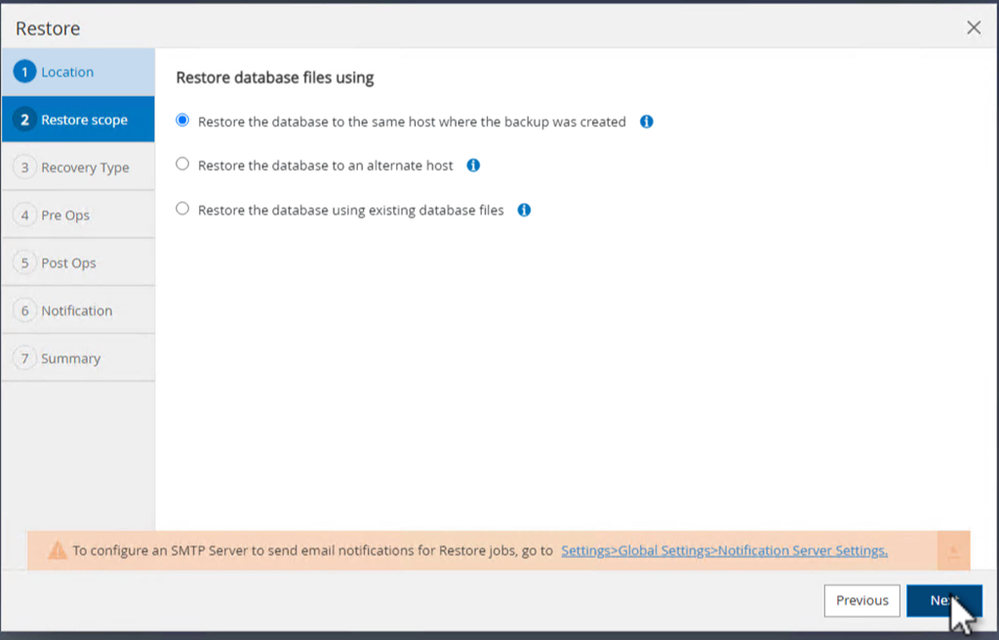This screenshot has width=999, height=640.
Task: Click the step 4 Pre Ops number badge
Action: tap(26, 215)
